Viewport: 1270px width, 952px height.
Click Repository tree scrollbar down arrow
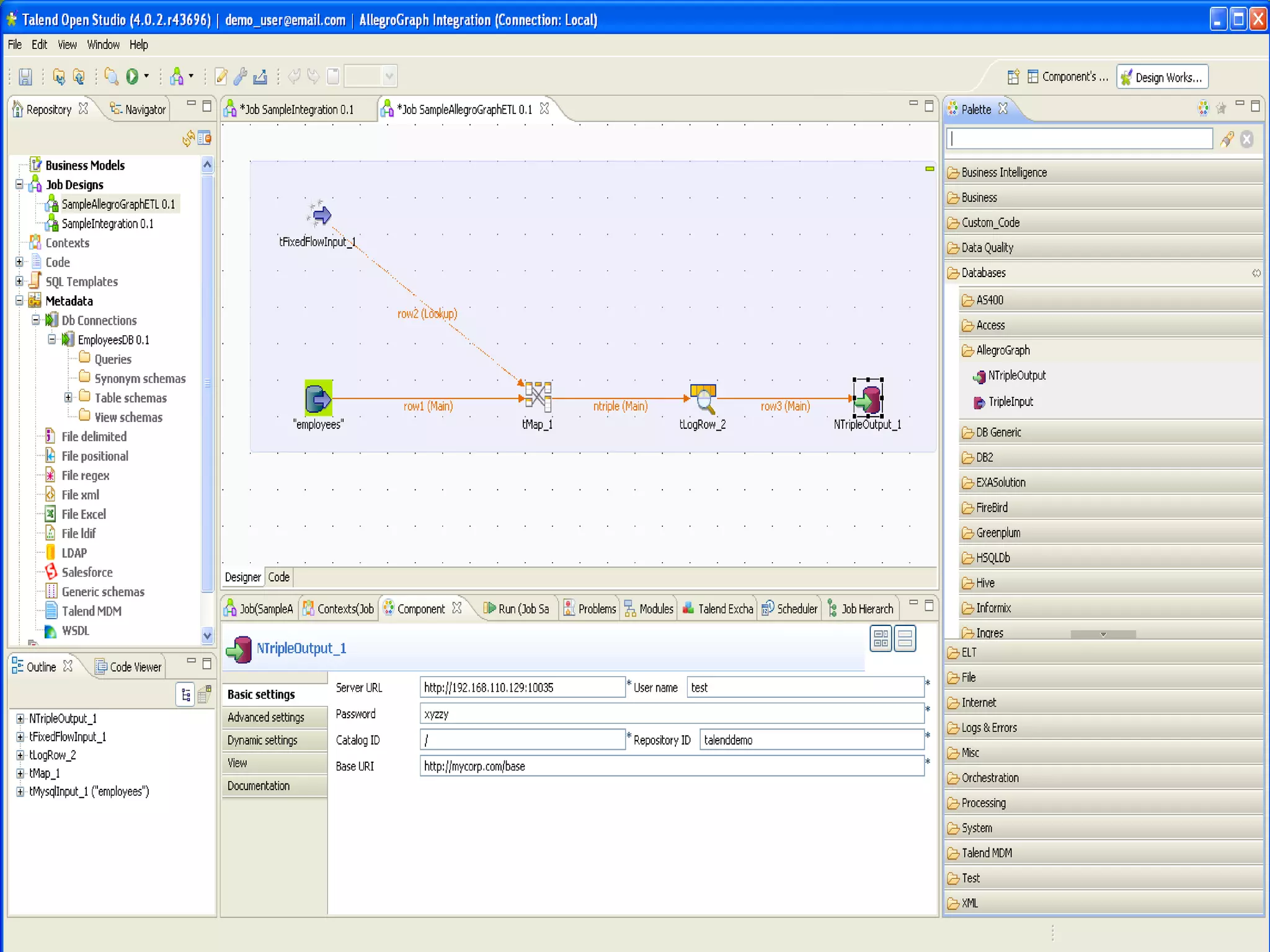coord(207,635)
